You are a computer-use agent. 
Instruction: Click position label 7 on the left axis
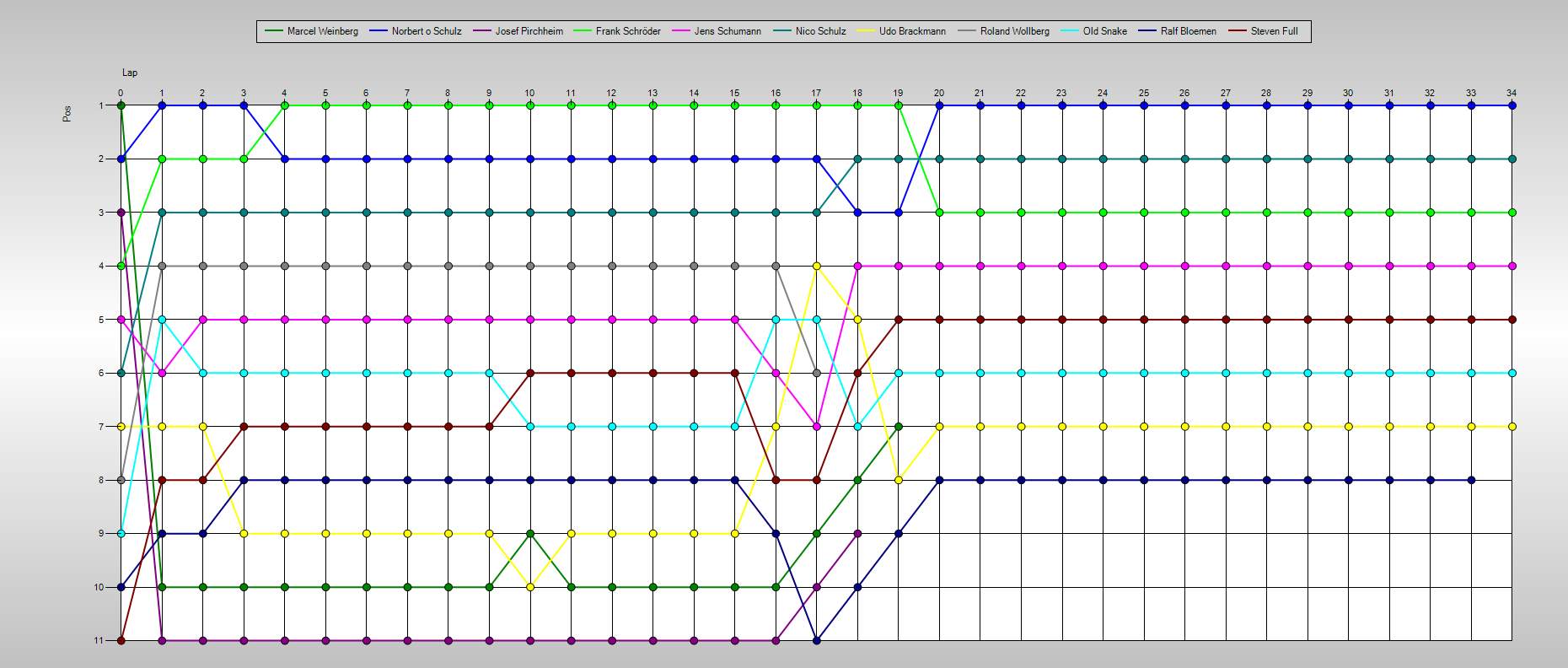click(101, 427)
